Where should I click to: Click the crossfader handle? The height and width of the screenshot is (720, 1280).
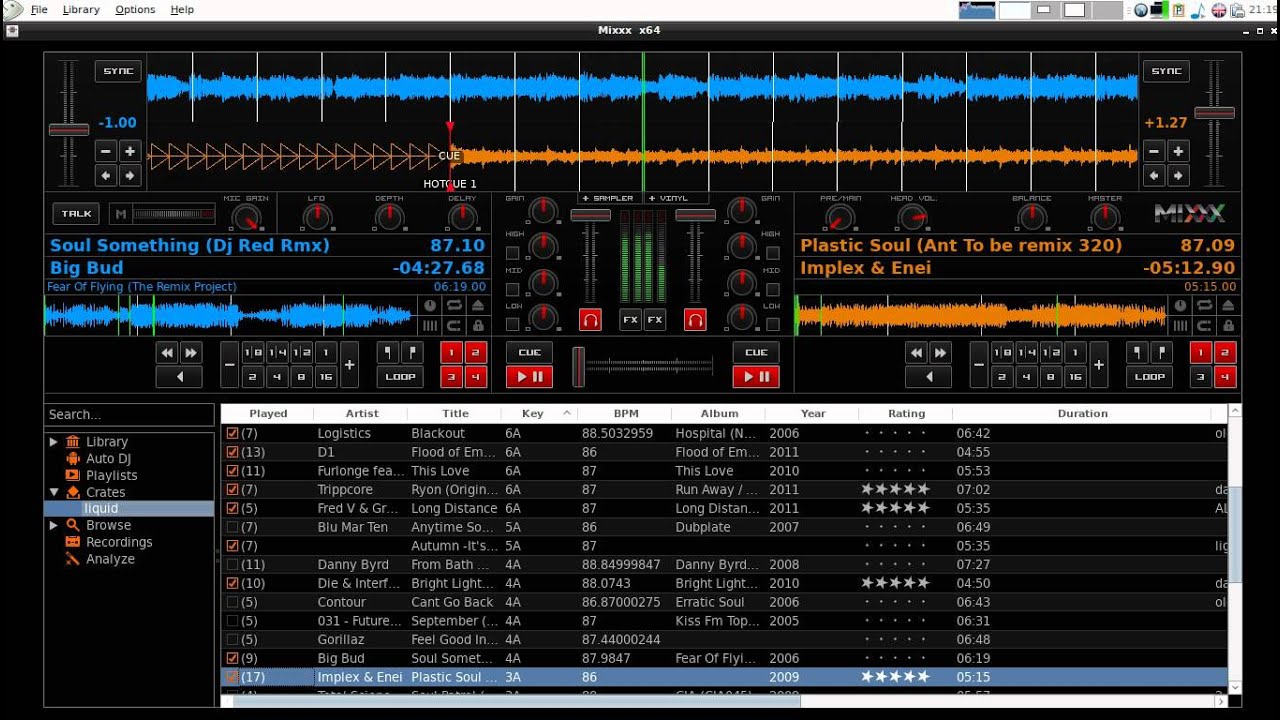[578, 367]
